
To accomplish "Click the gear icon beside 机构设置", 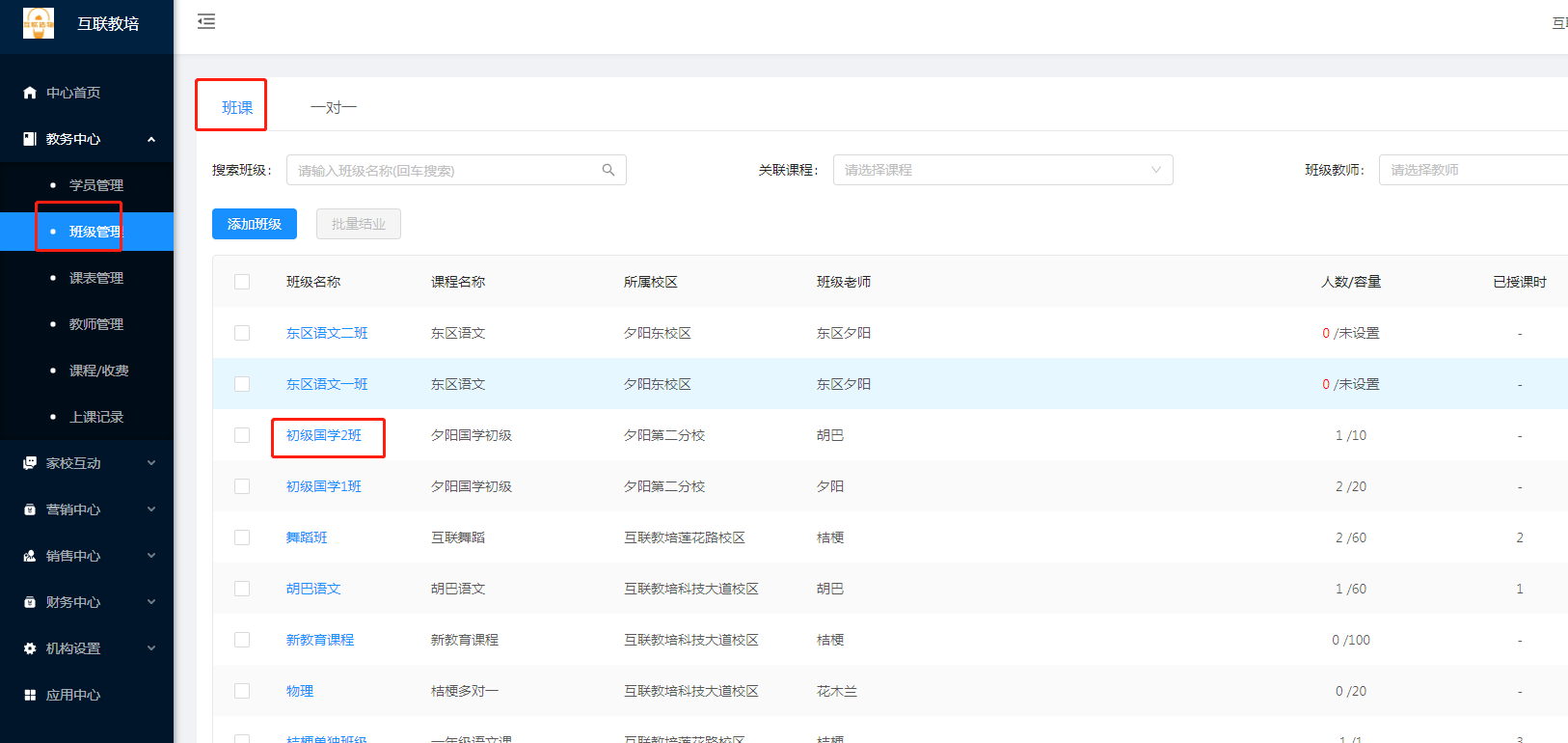I will point(30,648).
